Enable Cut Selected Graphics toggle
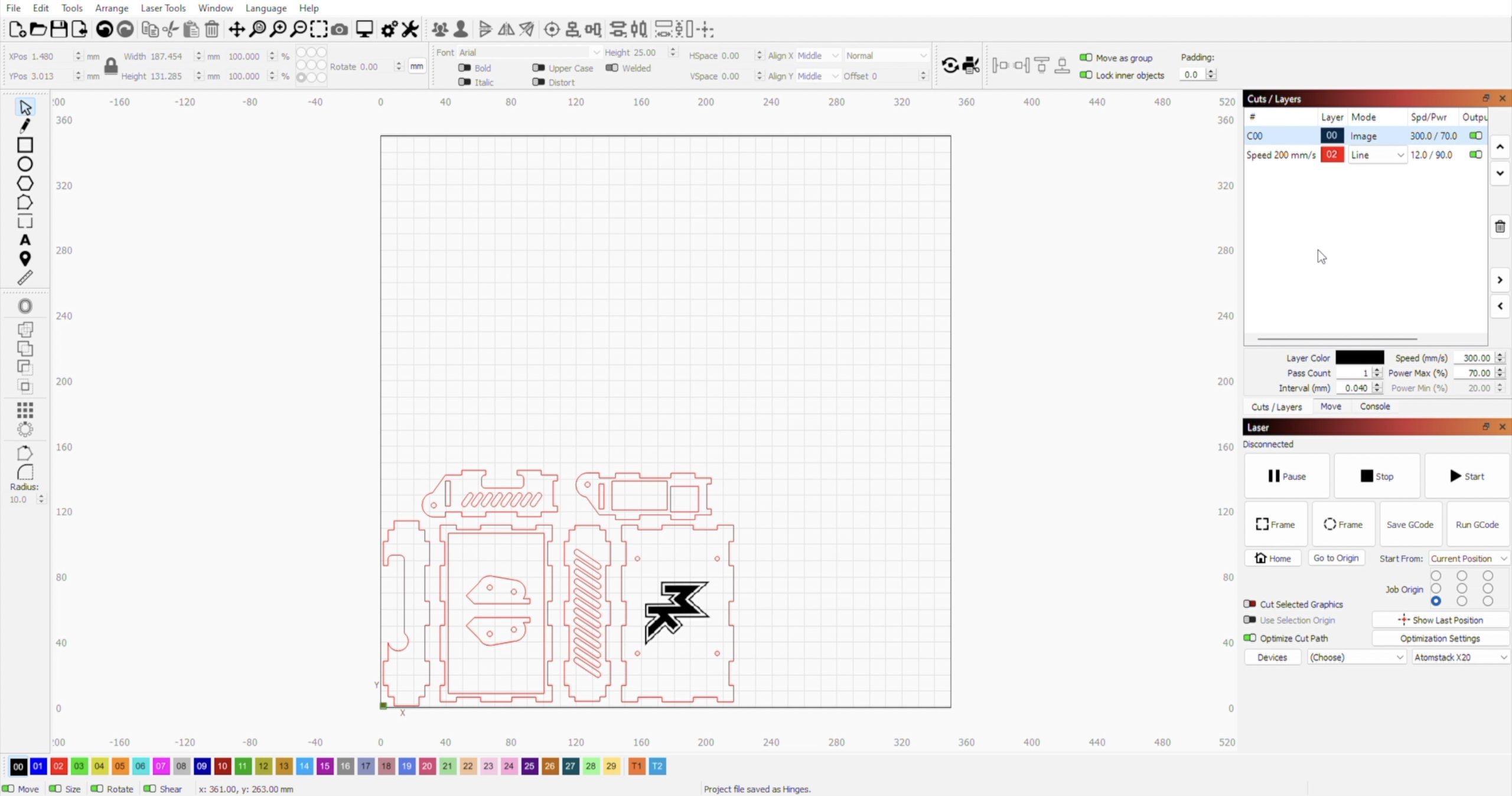 tap(1250, 604)
